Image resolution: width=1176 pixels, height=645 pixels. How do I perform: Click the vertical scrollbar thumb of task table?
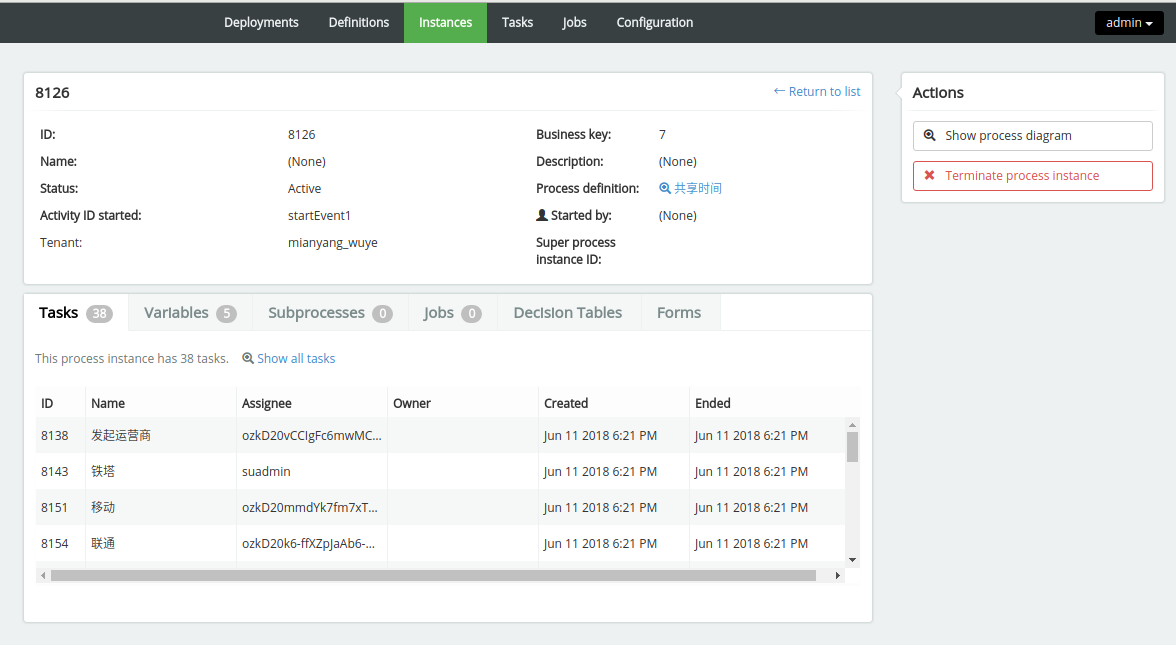(852, 447)
